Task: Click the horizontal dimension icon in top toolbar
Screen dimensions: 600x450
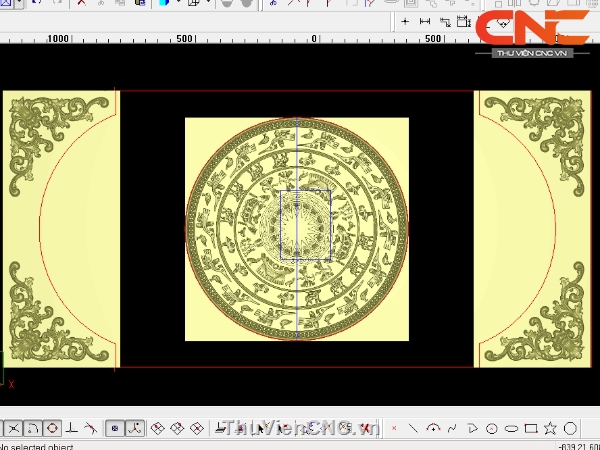Action: 425,21
